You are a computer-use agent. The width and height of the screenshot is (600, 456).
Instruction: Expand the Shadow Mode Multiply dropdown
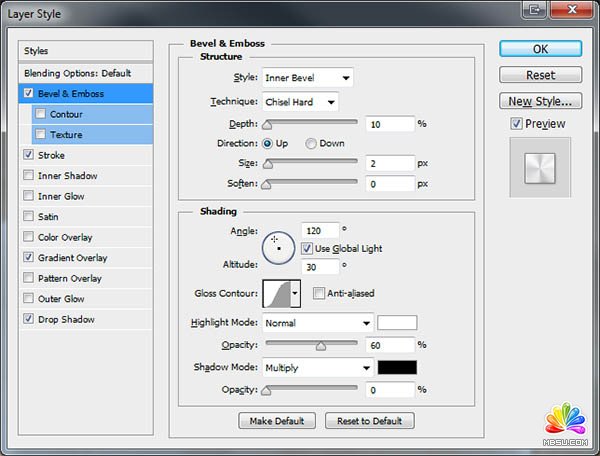point(317,367)
